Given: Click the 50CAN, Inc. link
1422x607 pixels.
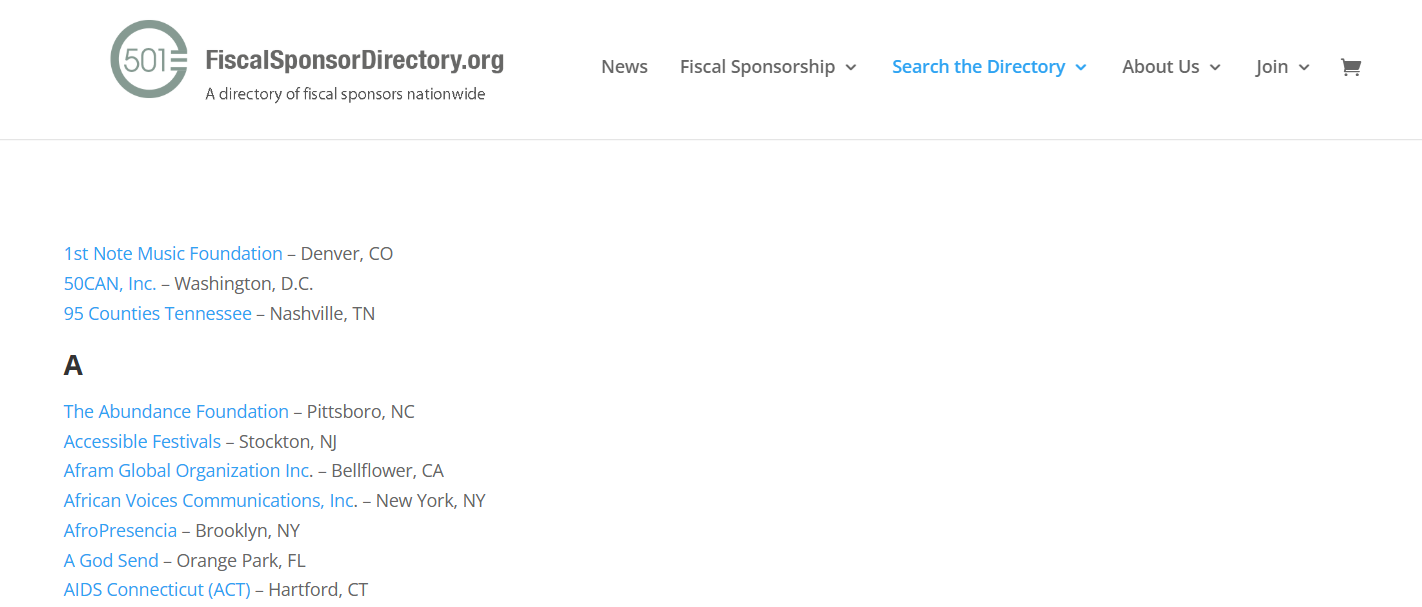Looking at the screenshot, I should 109,283.
